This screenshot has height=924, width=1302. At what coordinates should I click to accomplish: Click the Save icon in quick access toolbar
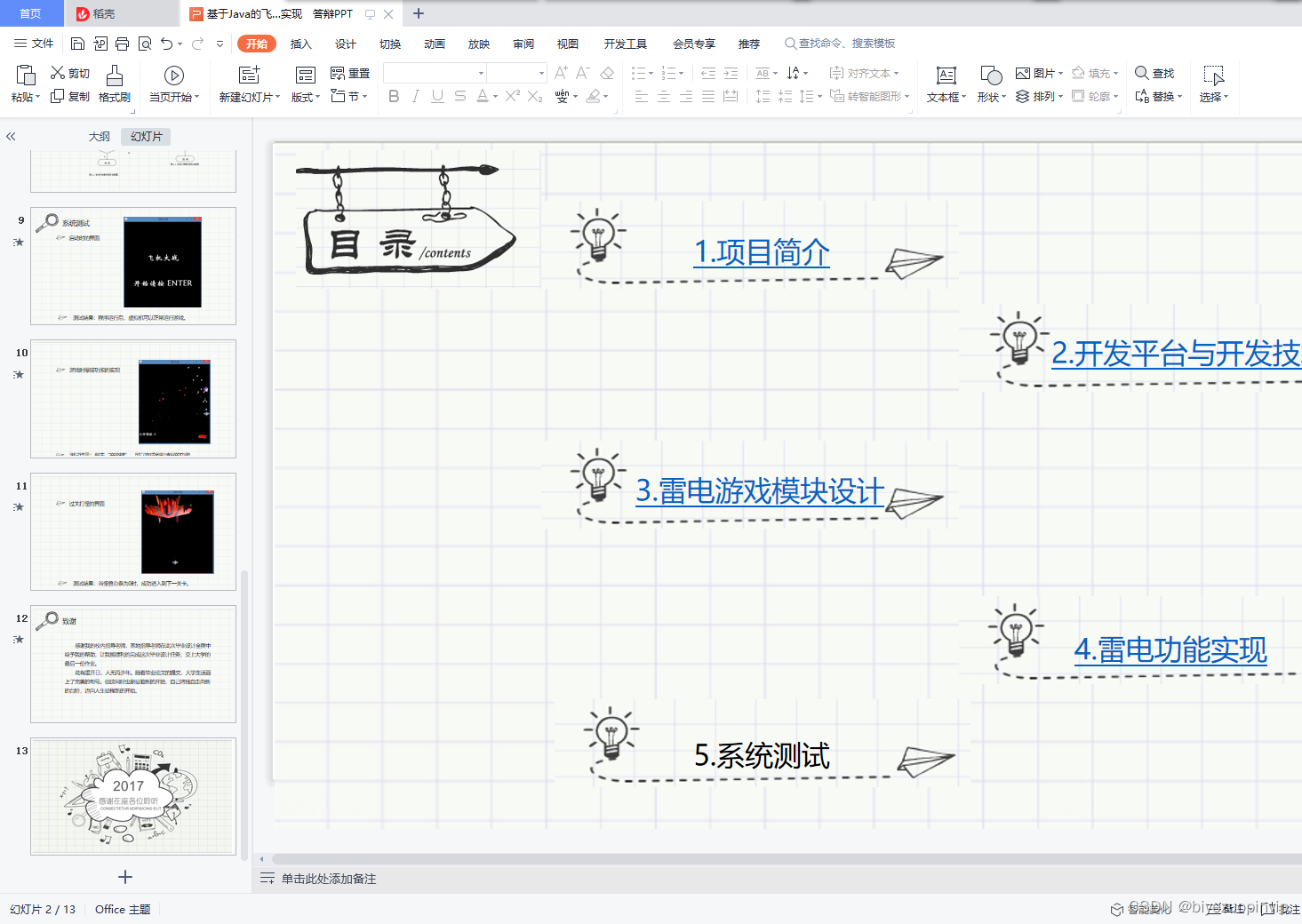point(77,44)
